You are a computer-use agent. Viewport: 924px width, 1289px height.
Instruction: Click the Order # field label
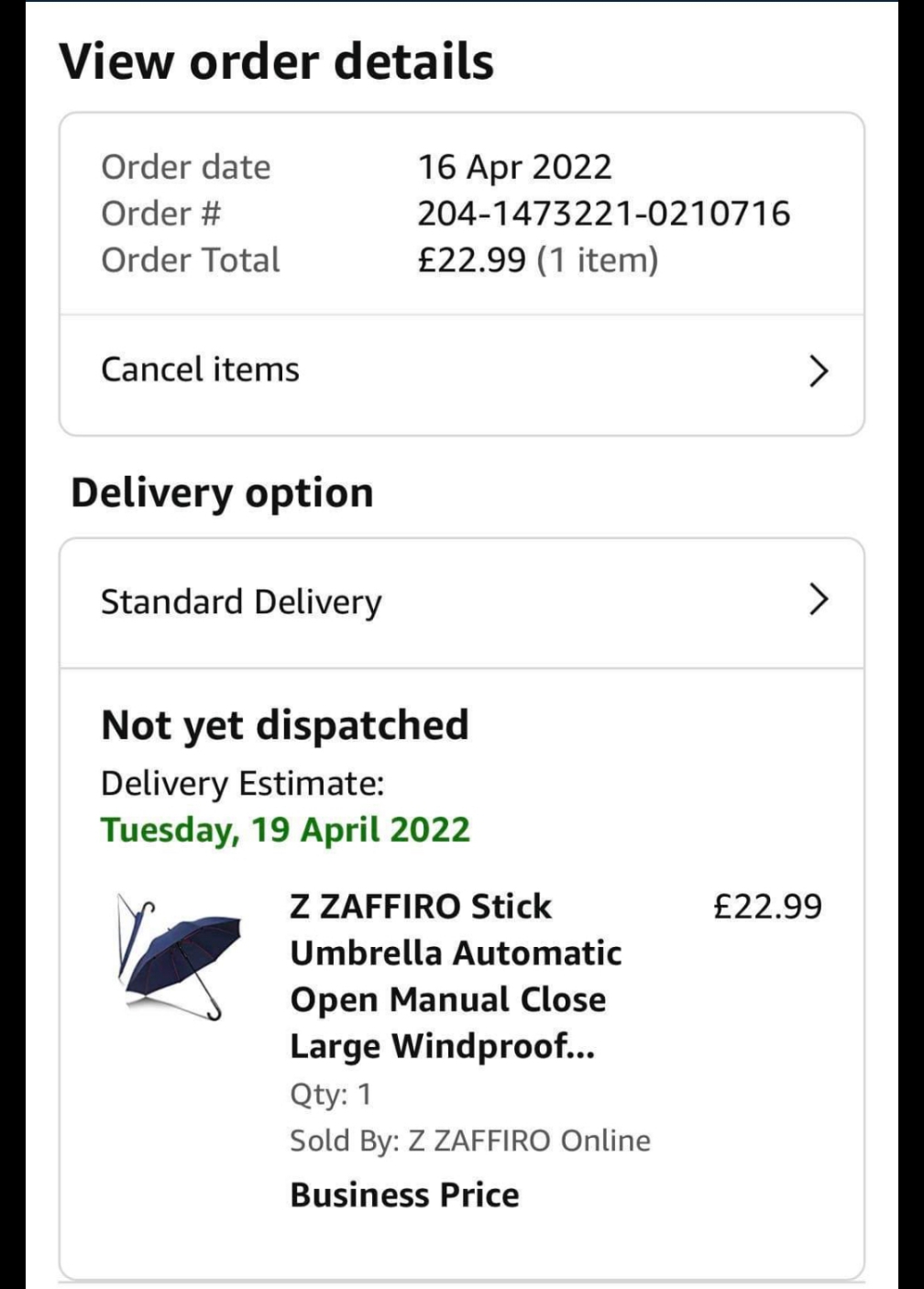click(161, 214)
